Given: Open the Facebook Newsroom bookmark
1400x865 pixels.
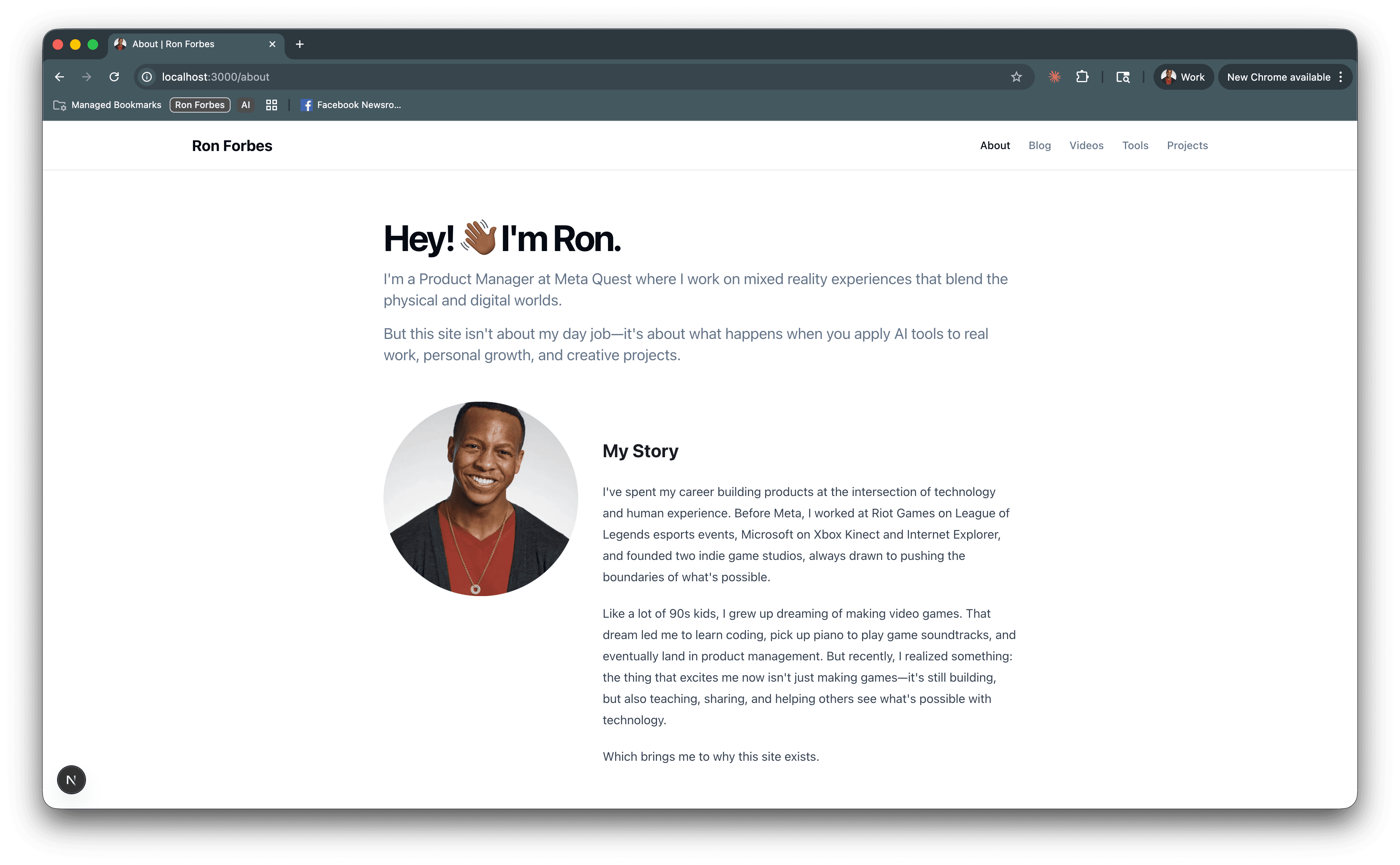Looking at the screenshot, I should 351,105.
